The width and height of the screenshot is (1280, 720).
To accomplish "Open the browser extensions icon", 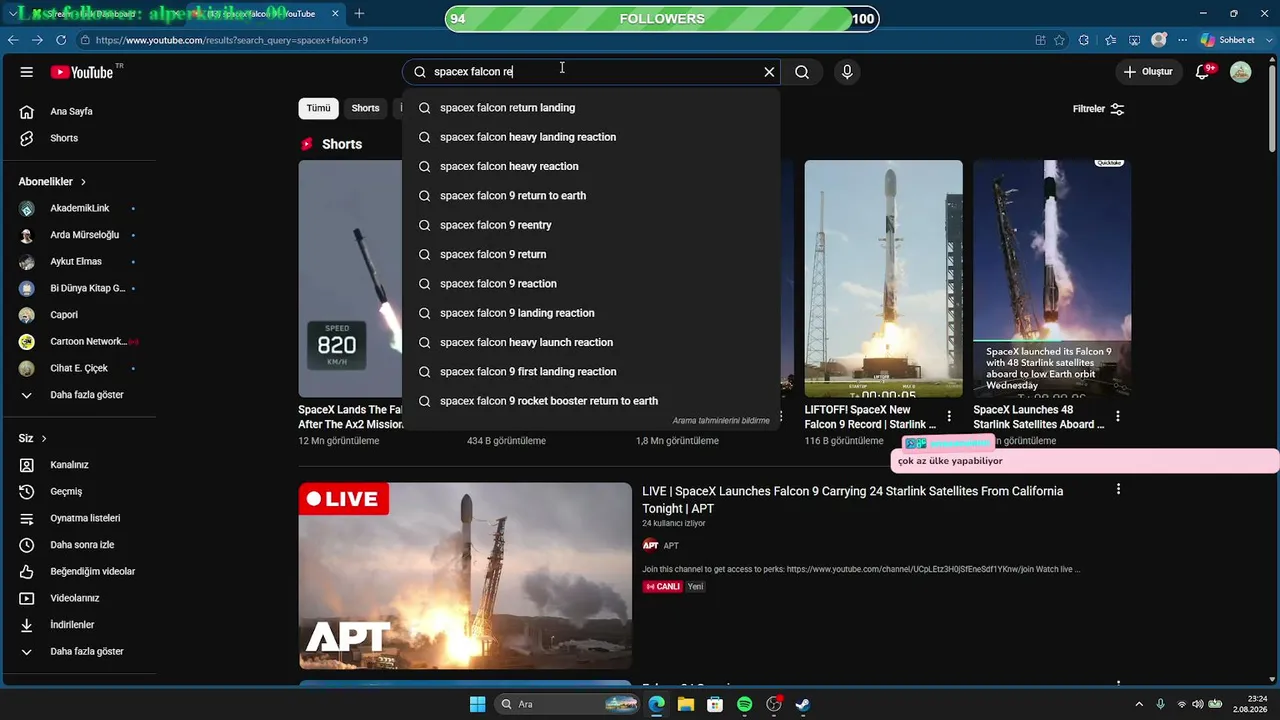I will (1084, 40).
